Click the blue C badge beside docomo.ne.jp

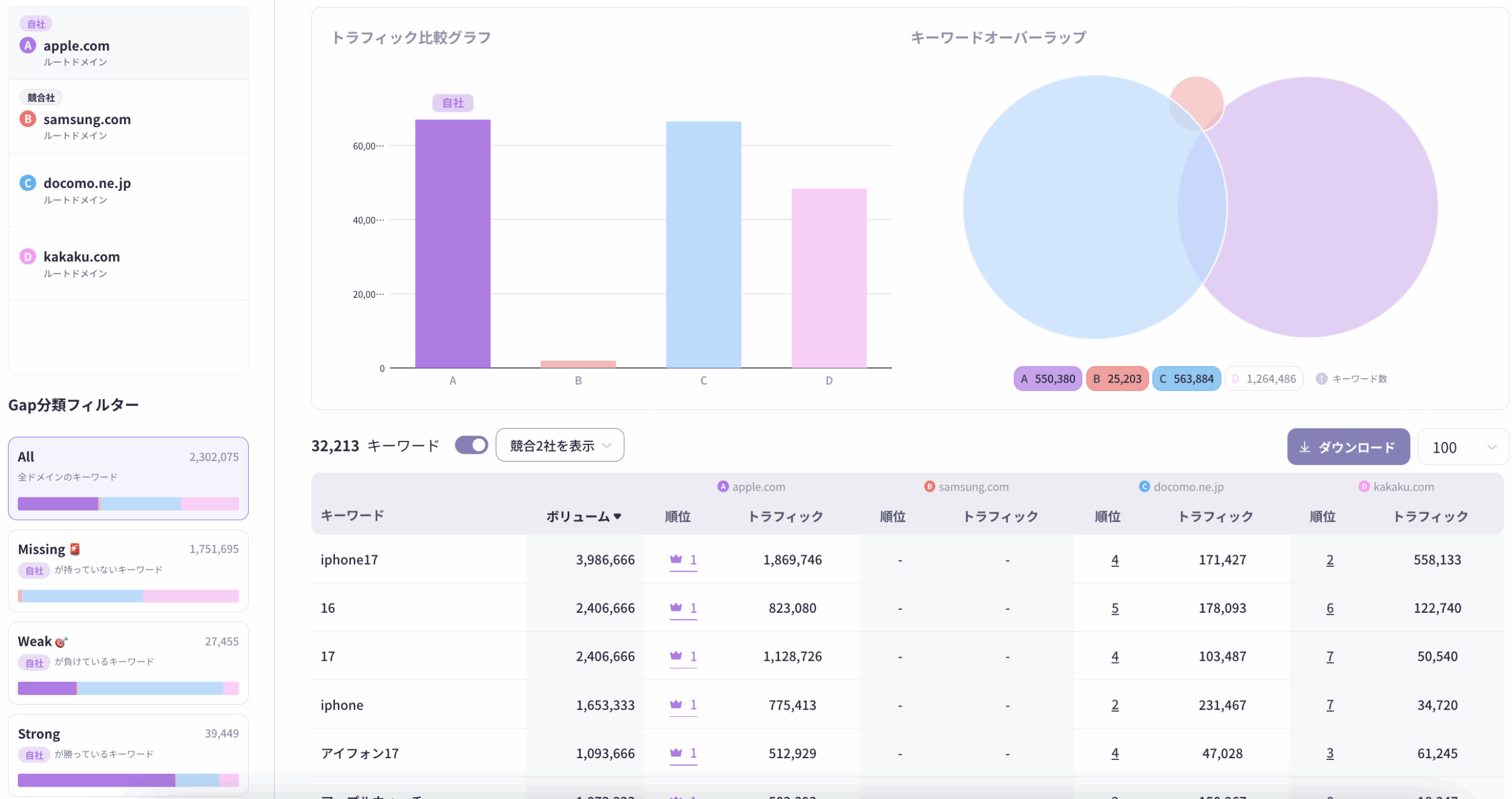pyautogui.click(x=27, y=183)
